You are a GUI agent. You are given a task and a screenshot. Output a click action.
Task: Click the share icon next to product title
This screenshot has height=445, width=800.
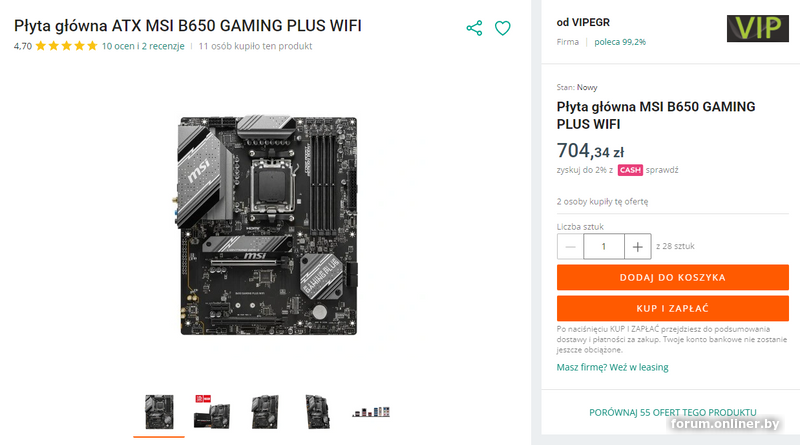[474, 28]
